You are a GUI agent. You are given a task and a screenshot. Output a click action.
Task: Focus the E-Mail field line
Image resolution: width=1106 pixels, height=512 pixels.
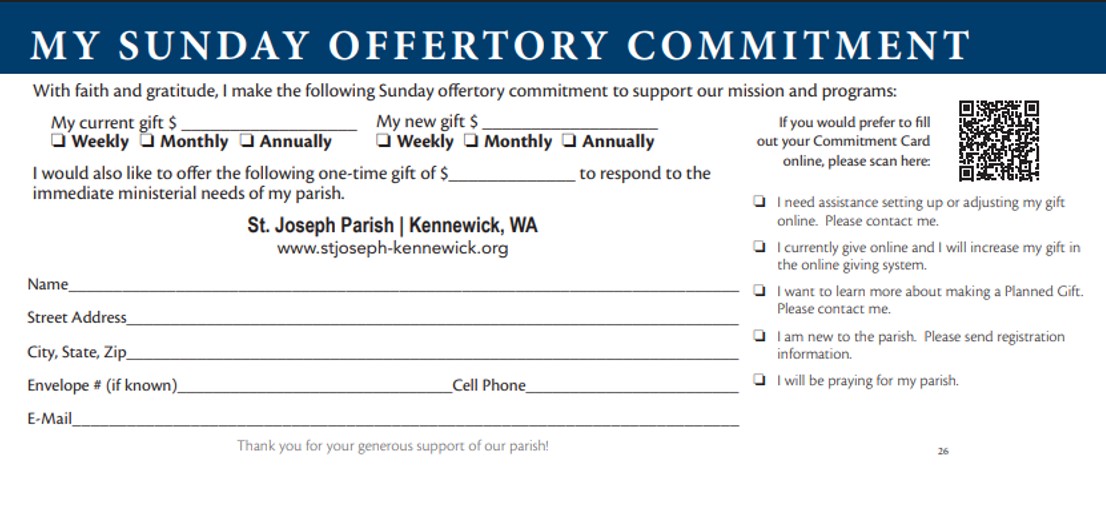point(405,420)
